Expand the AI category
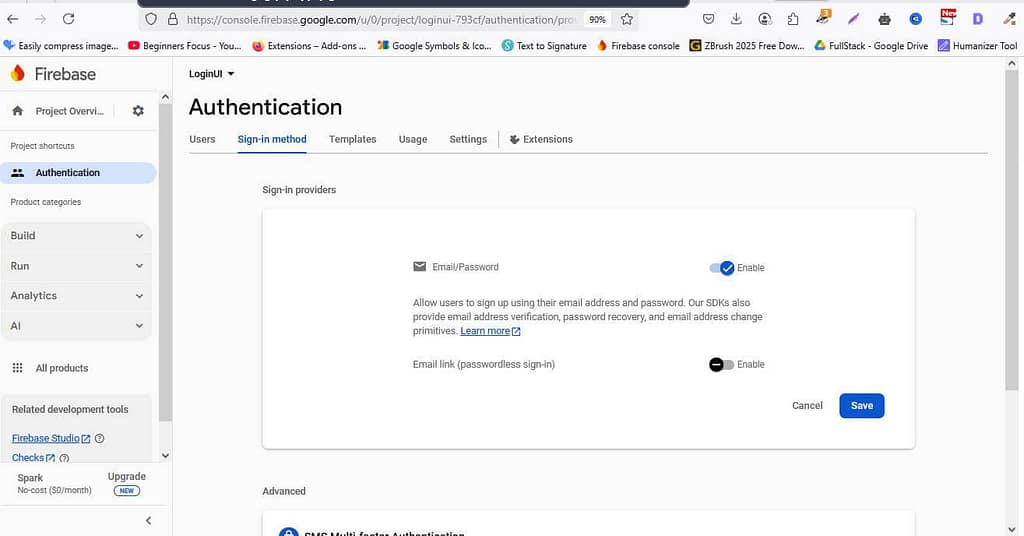 coord(76,326)
